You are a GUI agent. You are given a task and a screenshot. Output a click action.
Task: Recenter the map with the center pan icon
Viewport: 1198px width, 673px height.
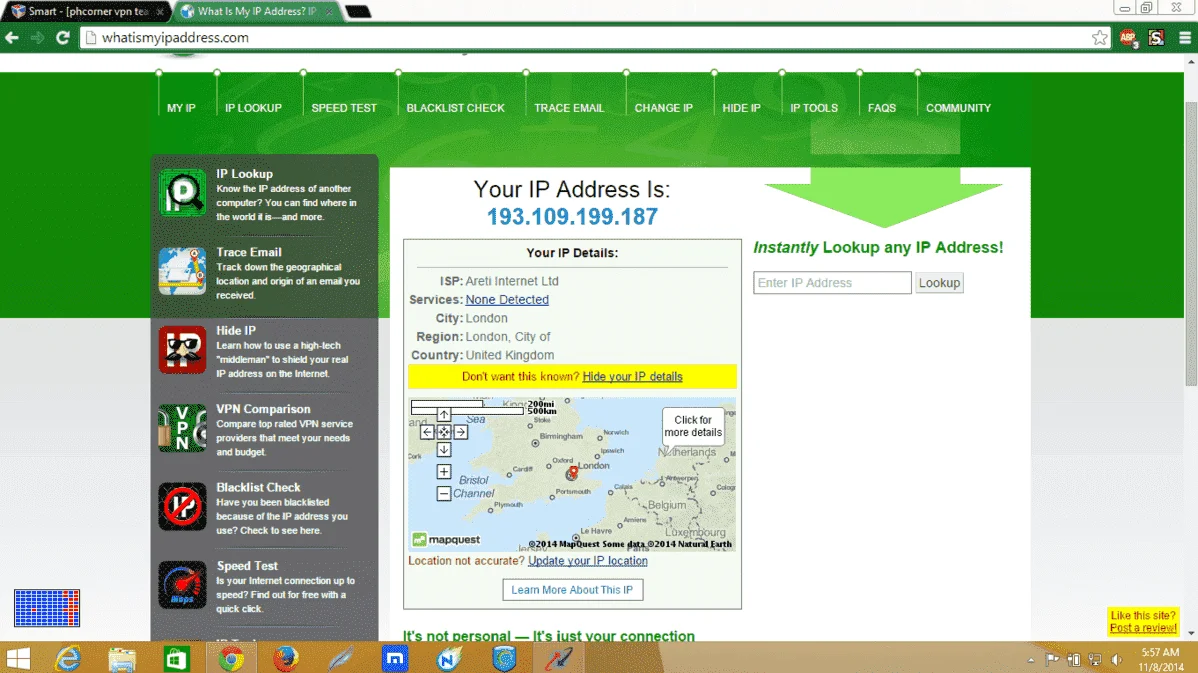tap(444, 432)
